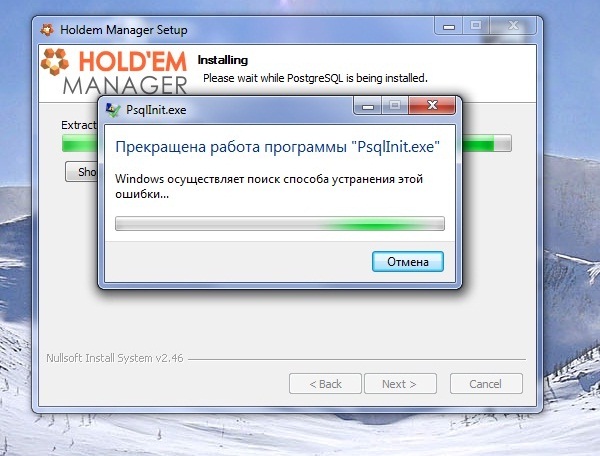Click the Installing header text
Image resolution: width=600 pixels, height=456 pixels.
click(x=223, y=60)
